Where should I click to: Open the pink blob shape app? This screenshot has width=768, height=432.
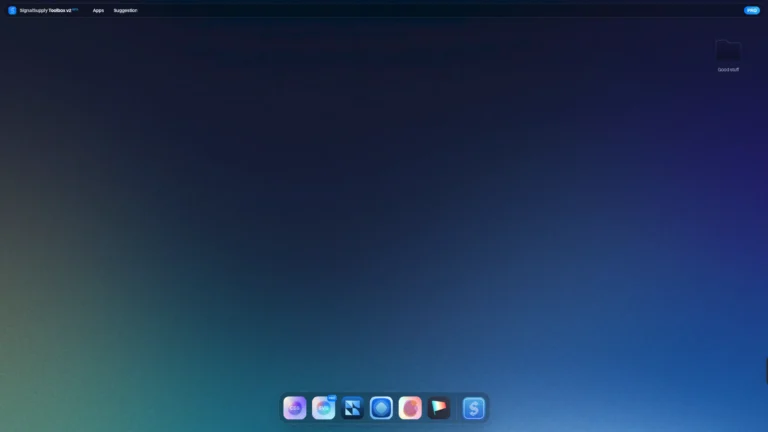point(410,408)
